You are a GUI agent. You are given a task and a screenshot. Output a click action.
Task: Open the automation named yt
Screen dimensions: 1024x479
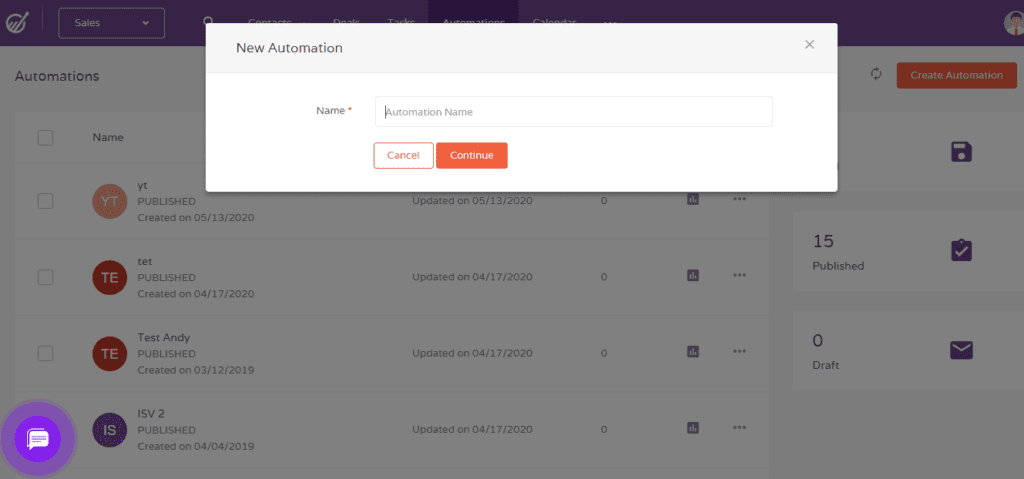pos(143,186)
